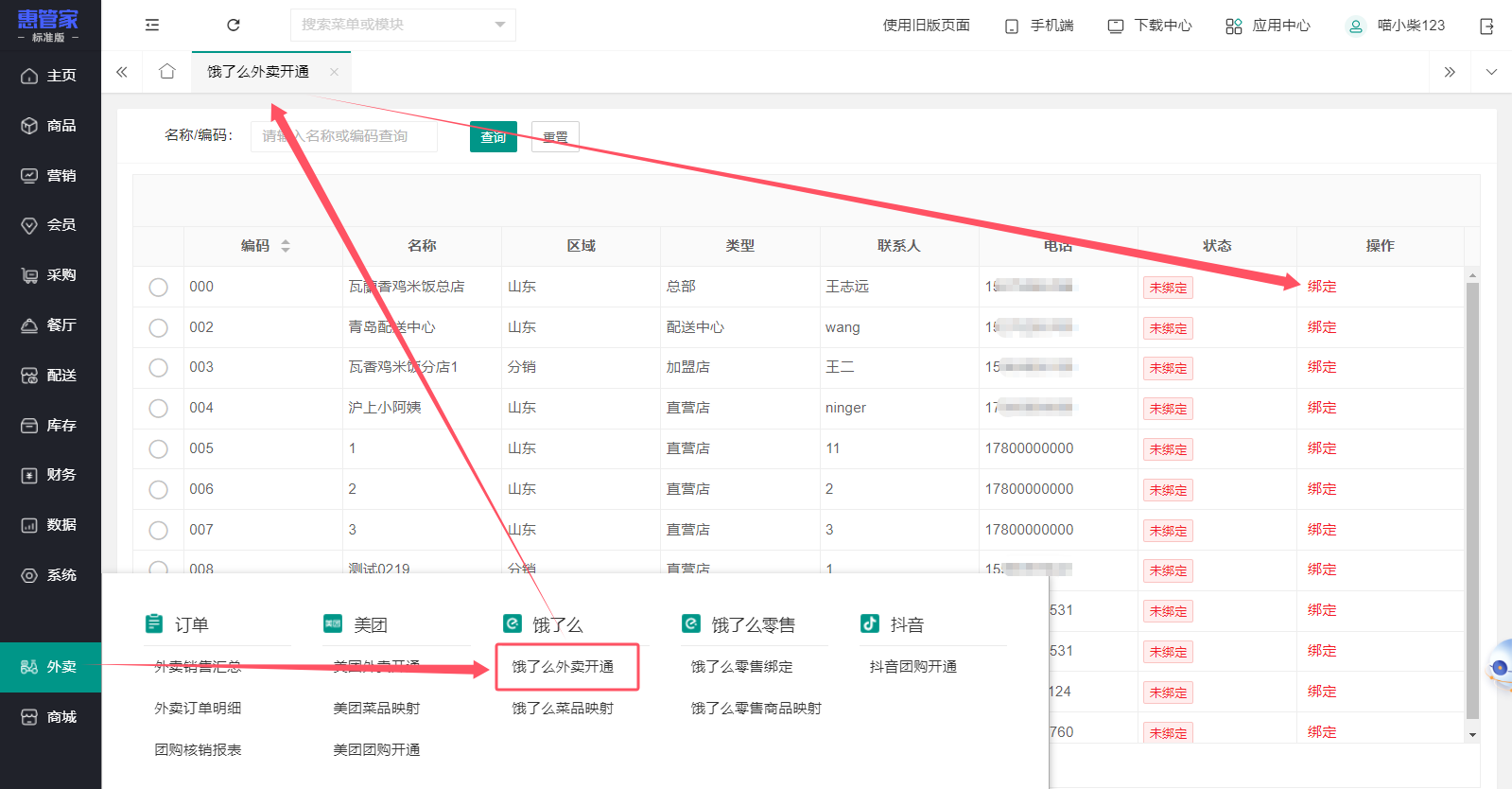Open the 营销 marketing sidebar icon

(x=29, y=176)
